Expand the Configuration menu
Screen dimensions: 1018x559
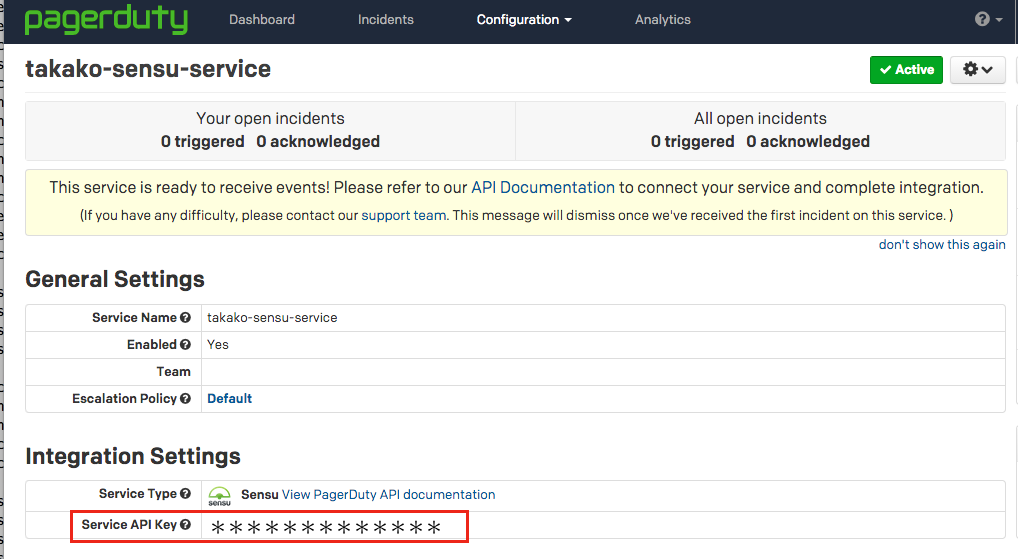(524, 19)
